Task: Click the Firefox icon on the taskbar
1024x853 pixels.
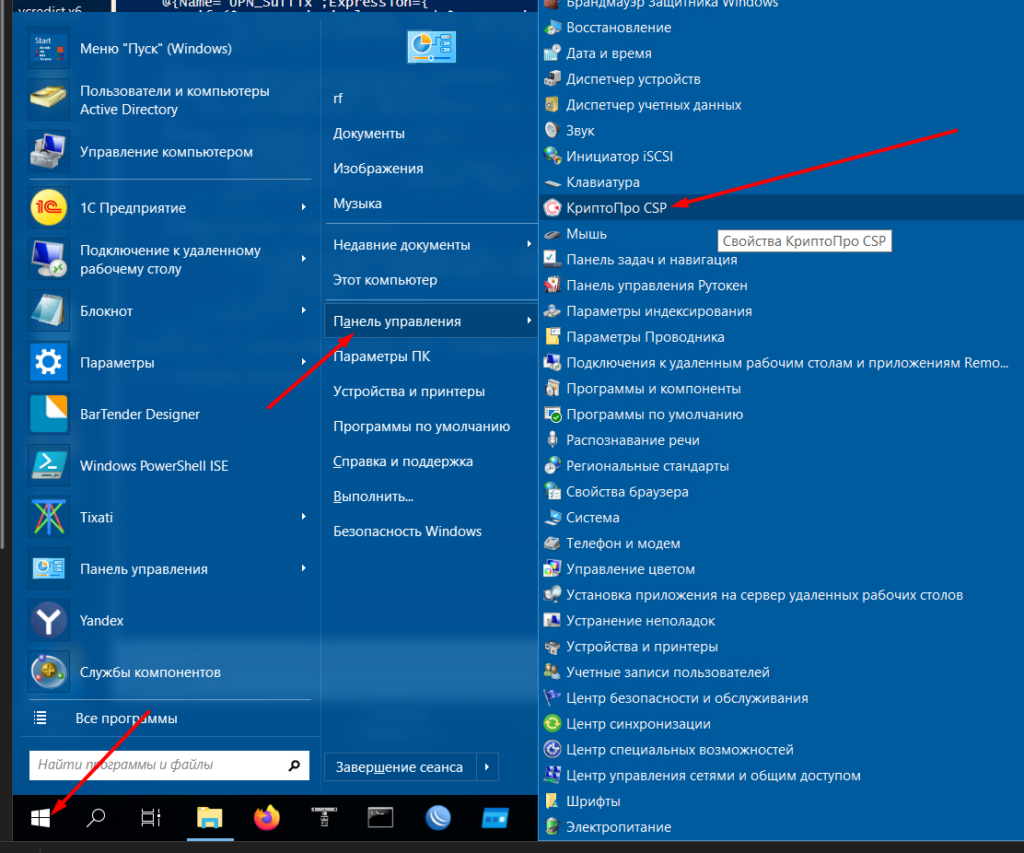Action: point(266,818)
